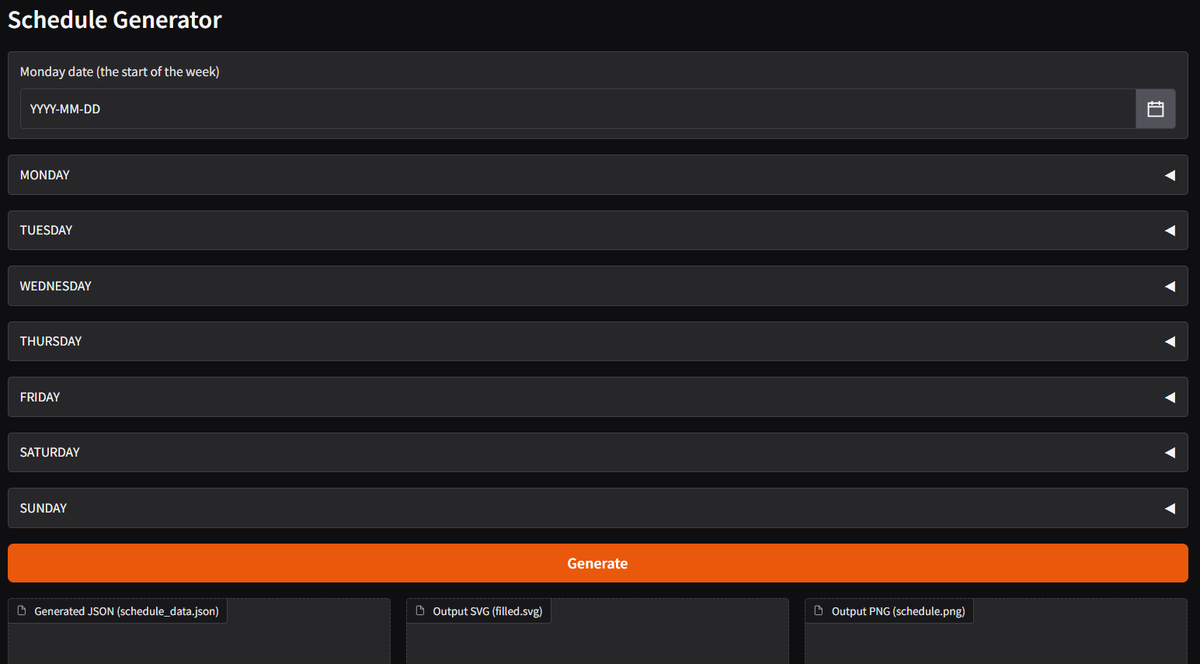
Task: Click the Schedule Generator heading
Action: [115, 19]
